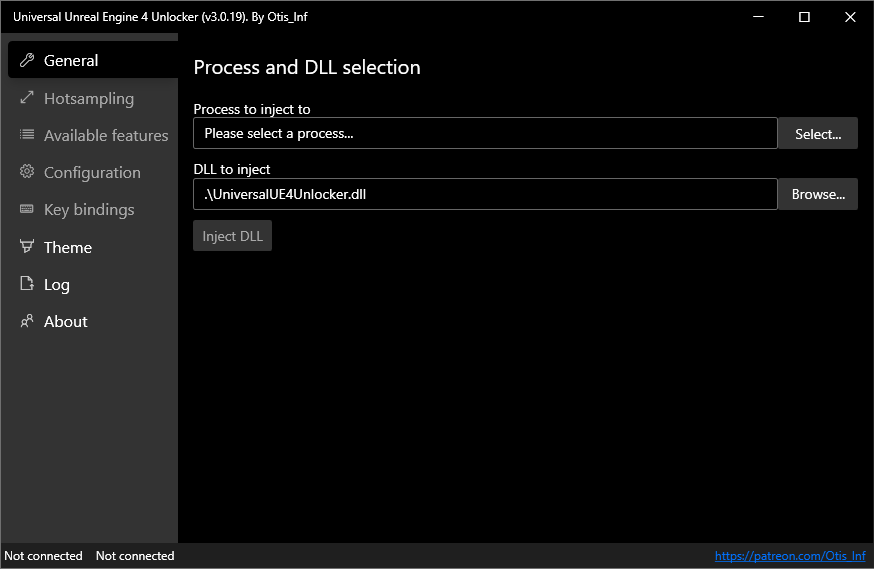The height and width of the screenshot is (569, 874).
Task: Open the Theme tab
Action: [x=68, y=247]
